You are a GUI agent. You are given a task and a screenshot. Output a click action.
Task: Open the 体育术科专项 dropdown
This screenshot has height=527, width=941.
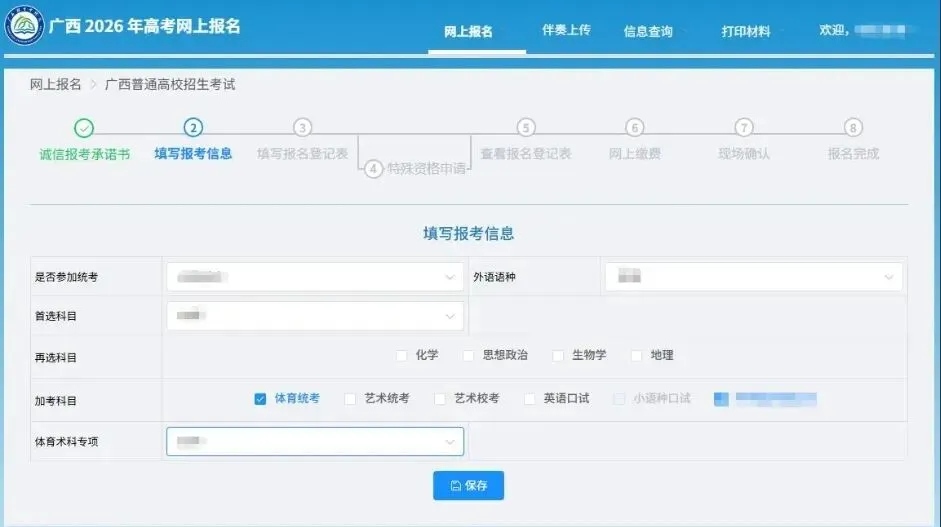click(x=315, y=441)
